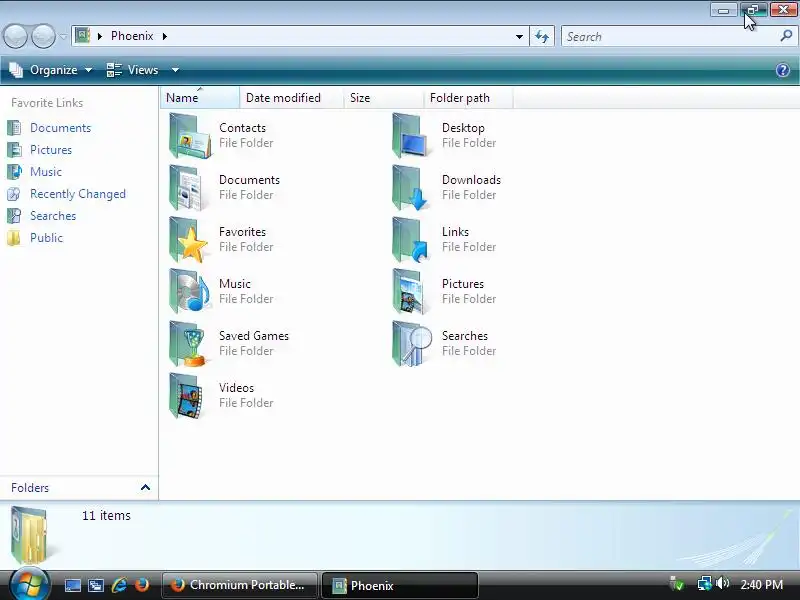
Task: Open the Contacts folder icon
Action: 190,136
